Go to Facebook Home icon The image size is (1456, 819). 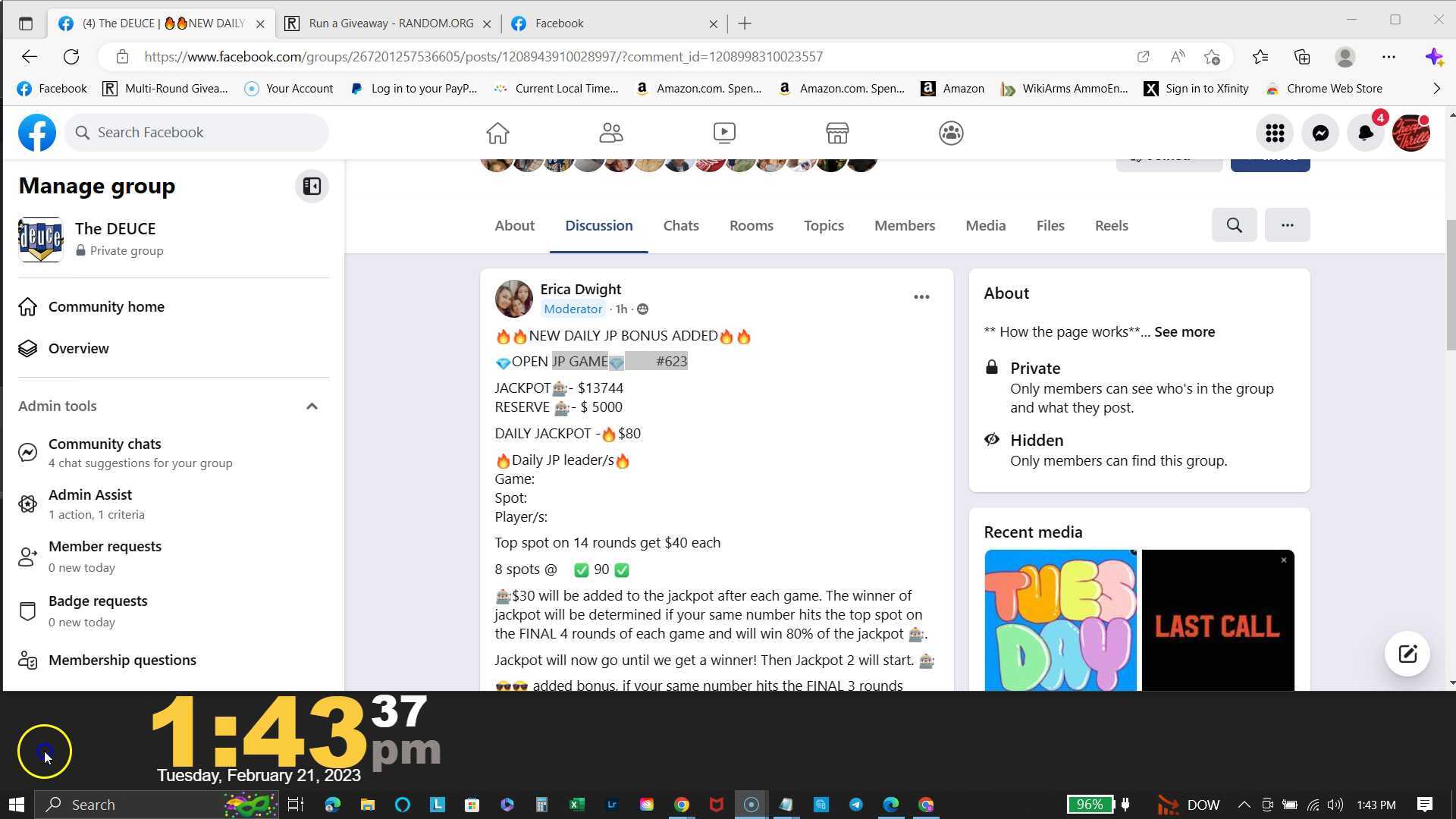497,133
